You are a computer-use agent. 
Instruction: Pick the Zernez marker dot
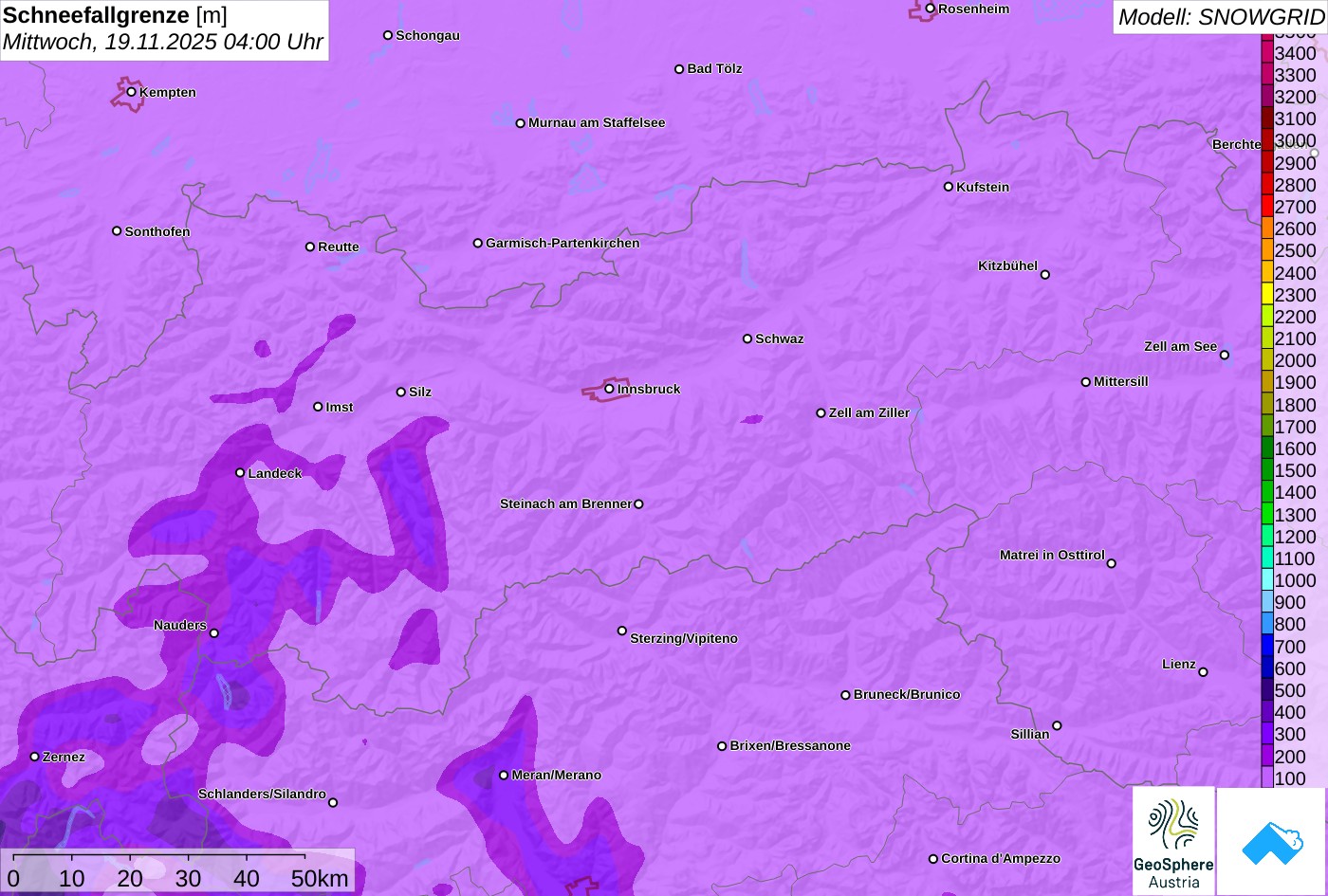[34, 757]
